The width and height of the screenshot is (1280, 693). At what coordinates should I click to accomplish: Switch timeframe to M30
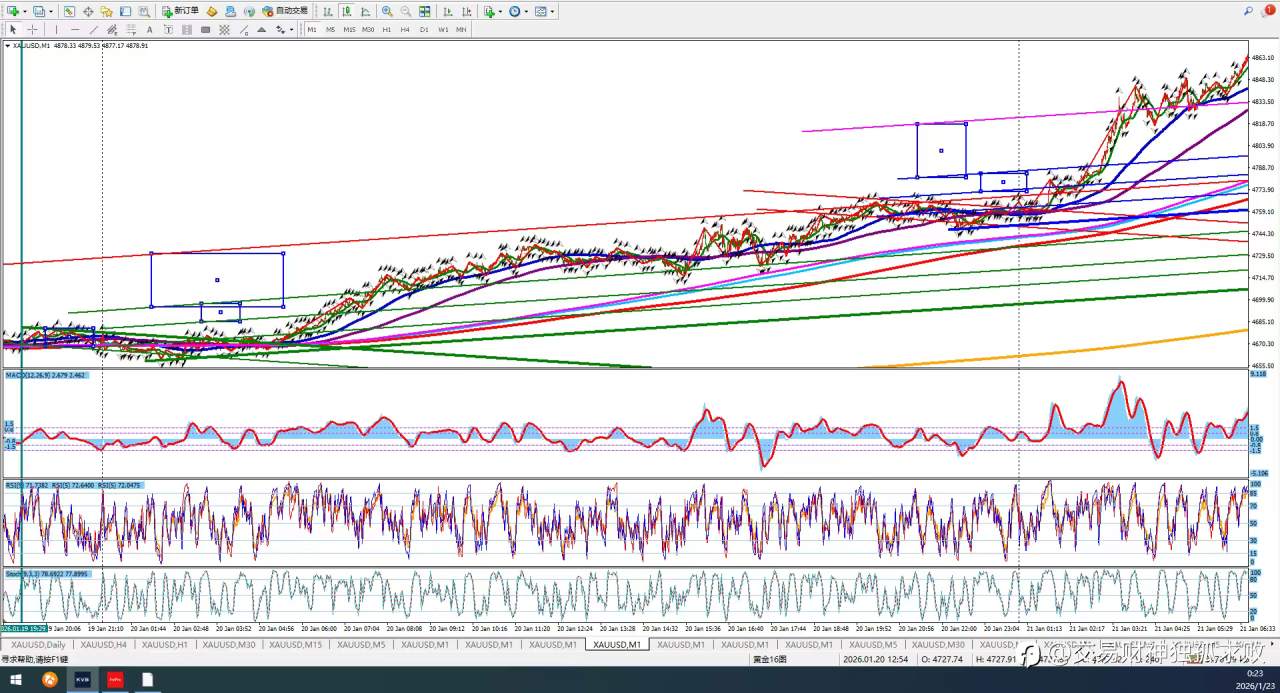click(x=368, y=29)
